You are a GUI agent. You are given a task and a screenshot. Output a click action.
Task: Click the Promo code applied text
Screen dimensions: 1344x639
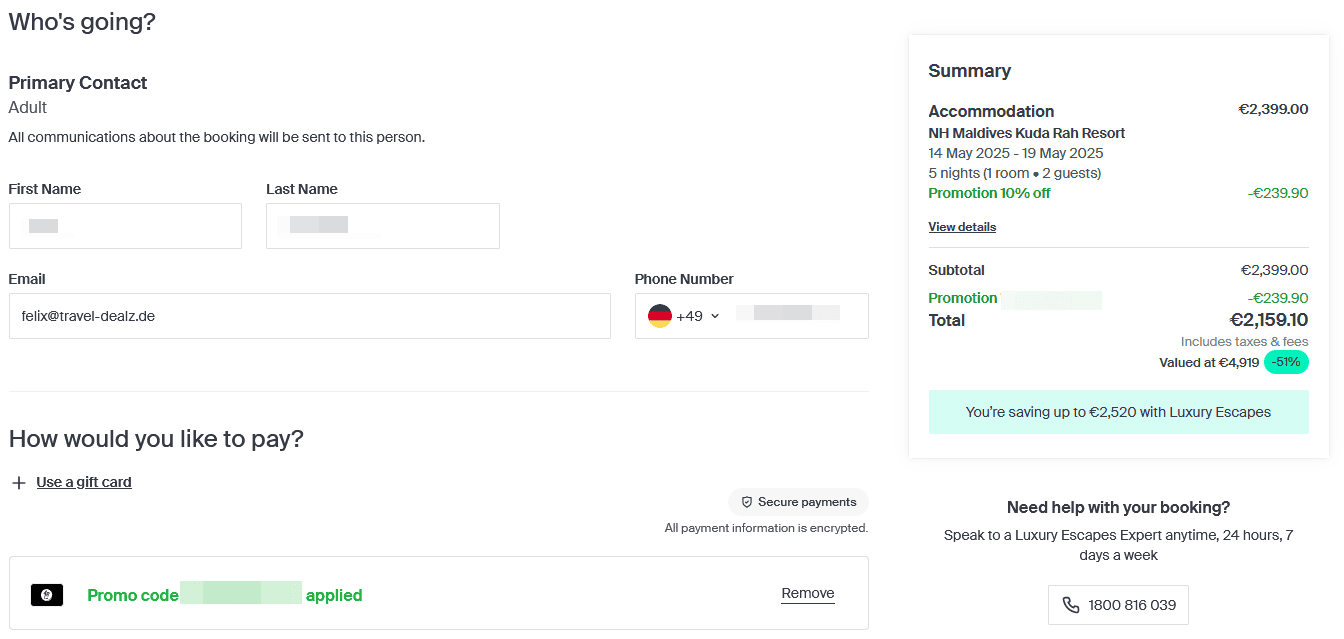click(x=224, y=595)
